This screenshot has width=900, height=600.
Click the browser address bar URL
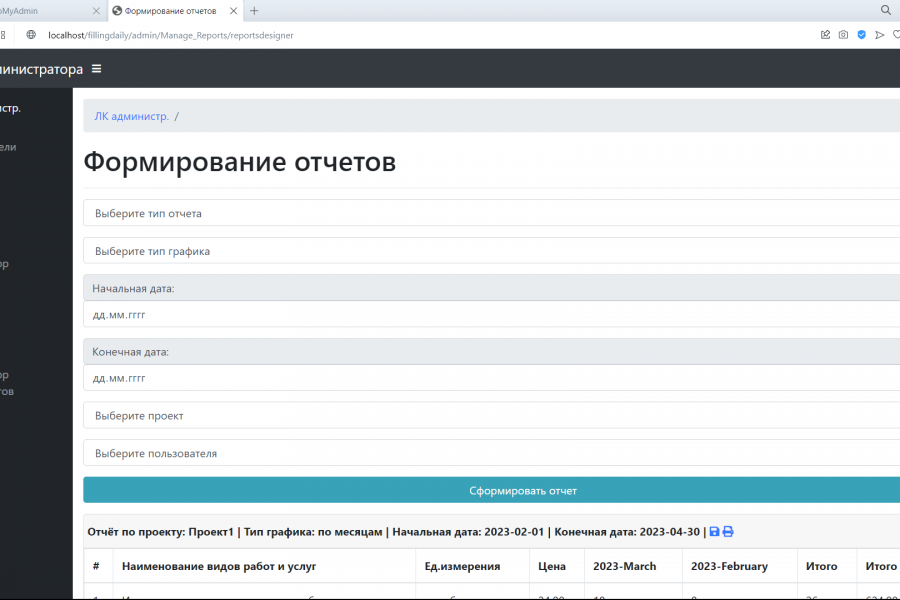170,35
